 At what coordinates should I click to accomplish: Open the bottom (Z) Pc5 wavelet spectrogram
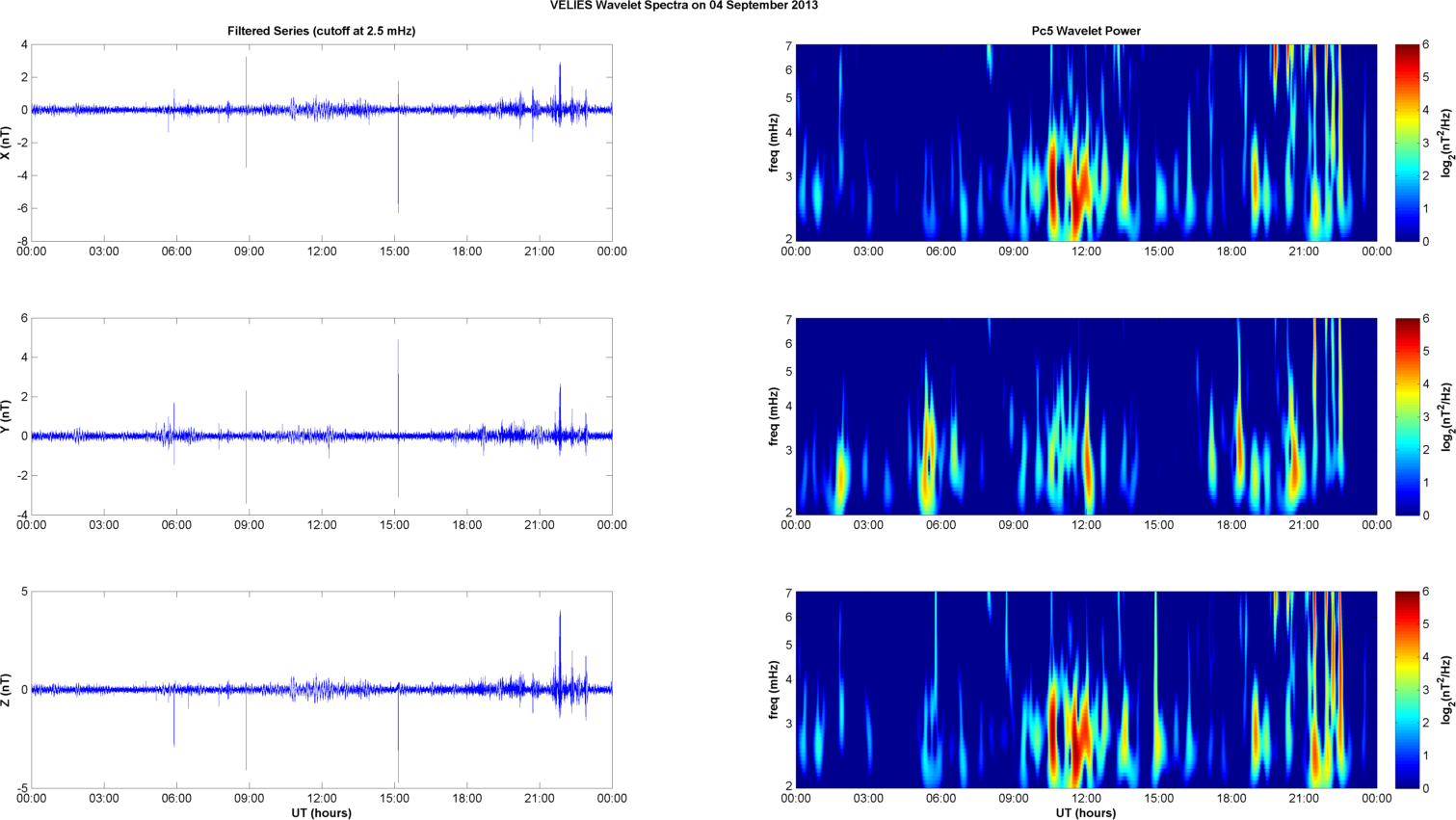[1086, 690]
